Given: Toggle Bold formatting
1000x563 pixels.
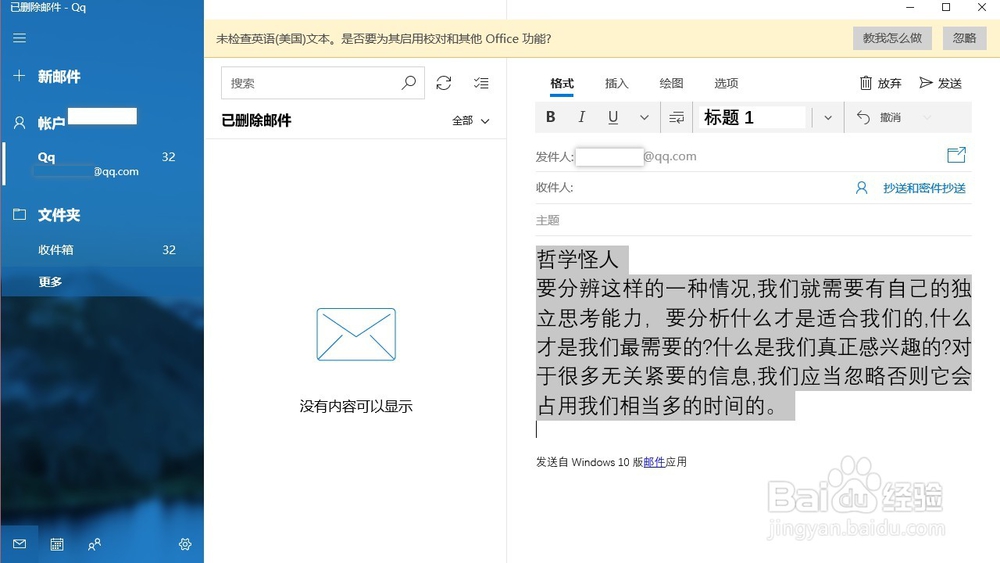Looking at the screenshot, I should pyautogui.click(x=551, y=117).
